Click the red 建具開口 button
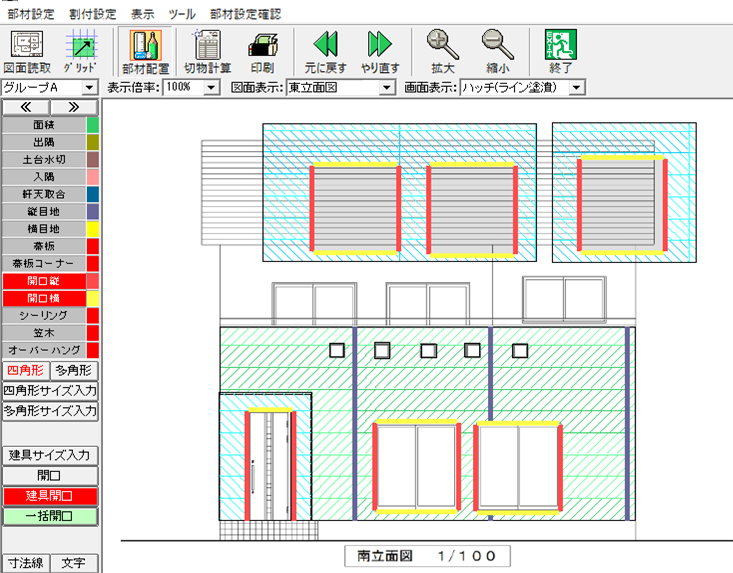 tap(50, 496)
